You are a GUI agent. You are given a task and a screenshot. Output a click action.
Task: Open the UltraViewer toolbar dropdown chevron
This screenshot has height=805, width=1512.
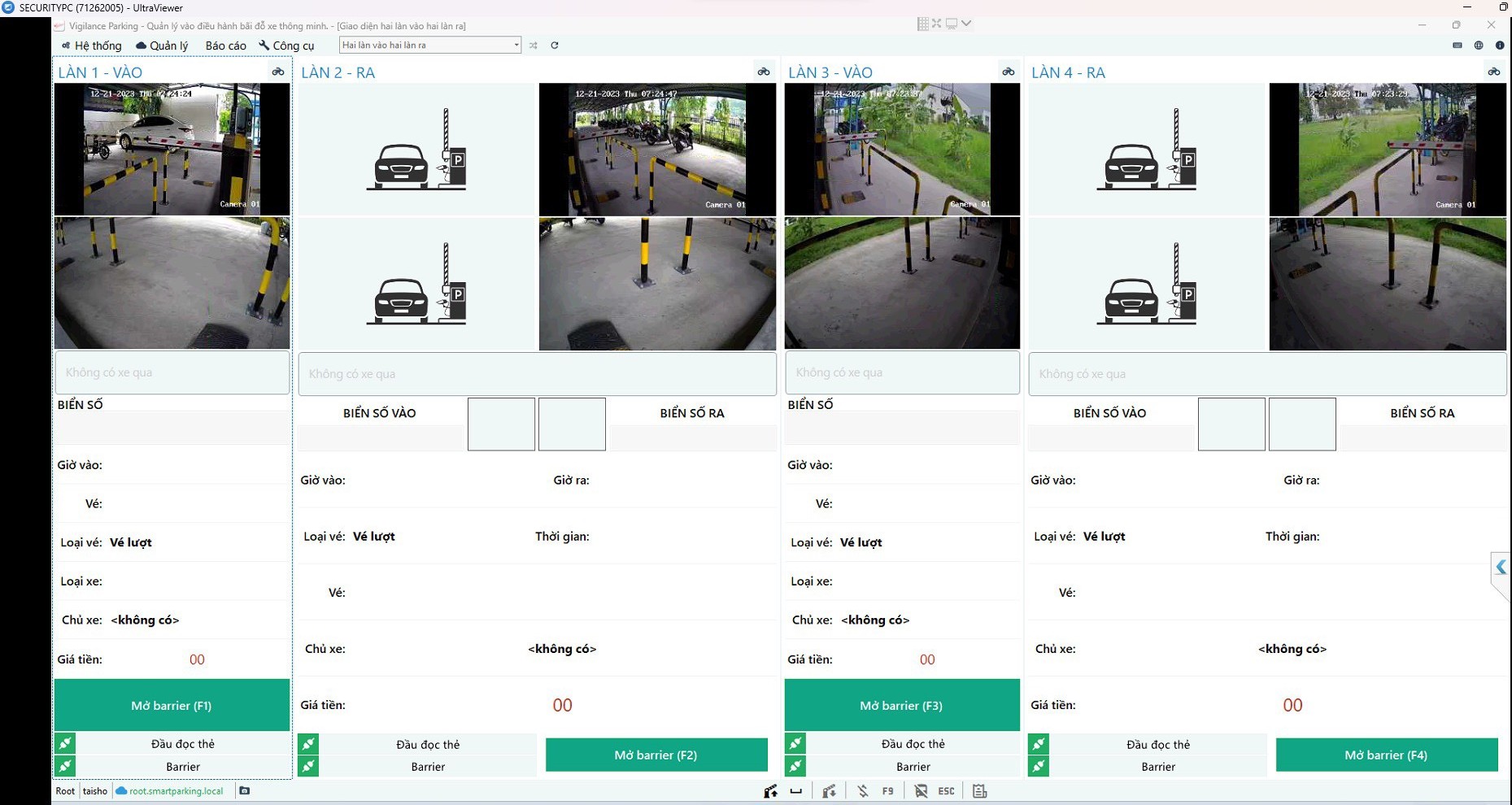(x=966, y=24)
